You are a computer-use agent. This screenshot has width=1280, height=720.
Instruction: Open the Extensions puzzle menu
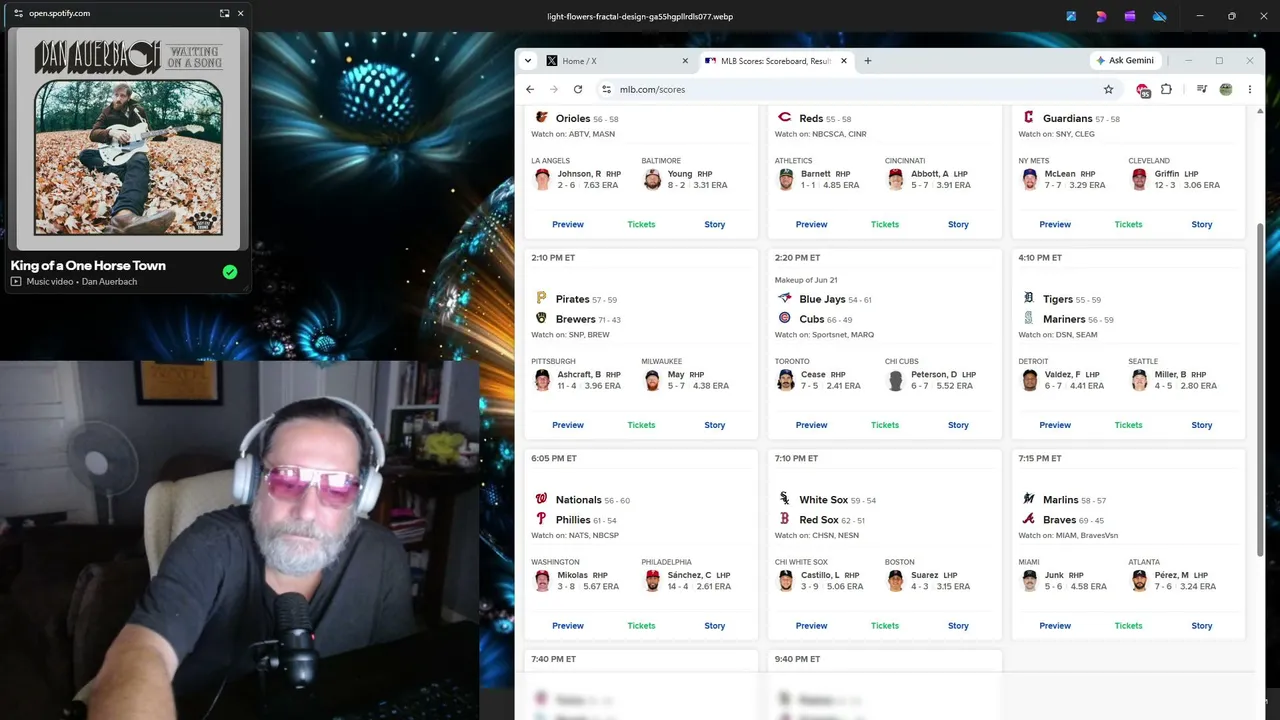point(1166,89)
